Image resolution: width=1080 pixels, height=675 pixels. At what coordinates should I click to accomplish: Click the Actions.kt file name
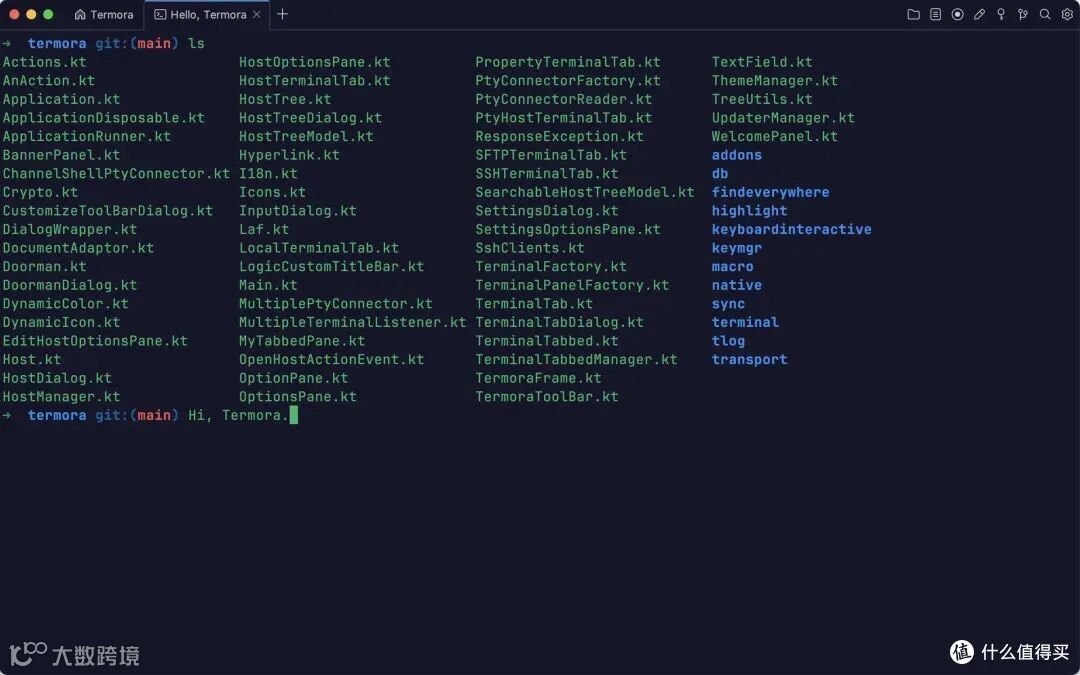[45, 62]
